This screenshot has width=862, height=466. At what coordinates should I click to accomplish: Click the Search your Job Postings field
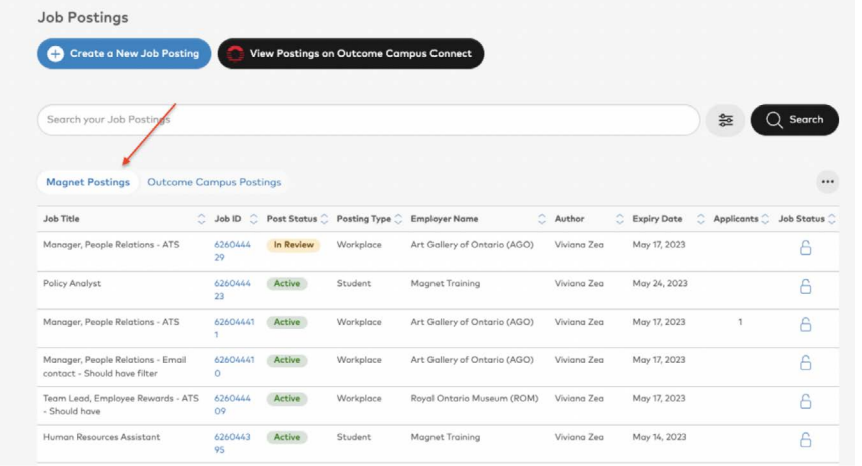click(x=367, y=120)
